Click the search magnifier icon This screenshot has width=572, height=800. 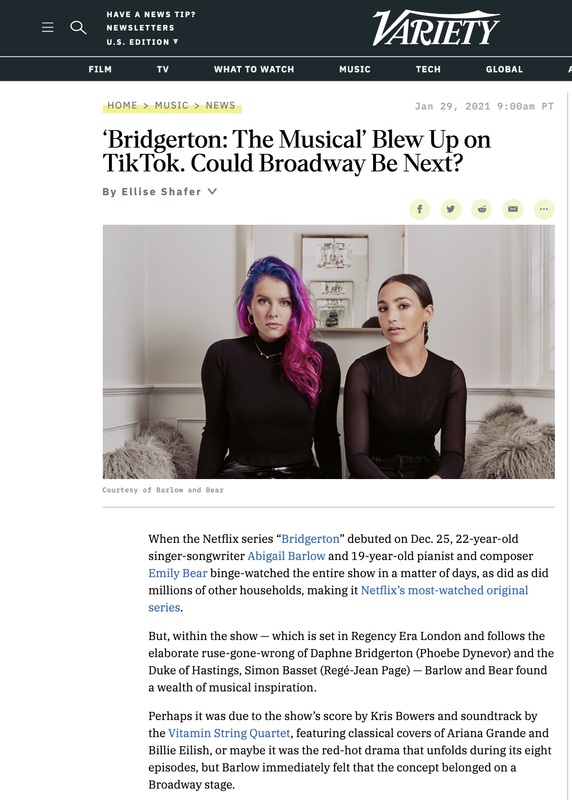78,28
